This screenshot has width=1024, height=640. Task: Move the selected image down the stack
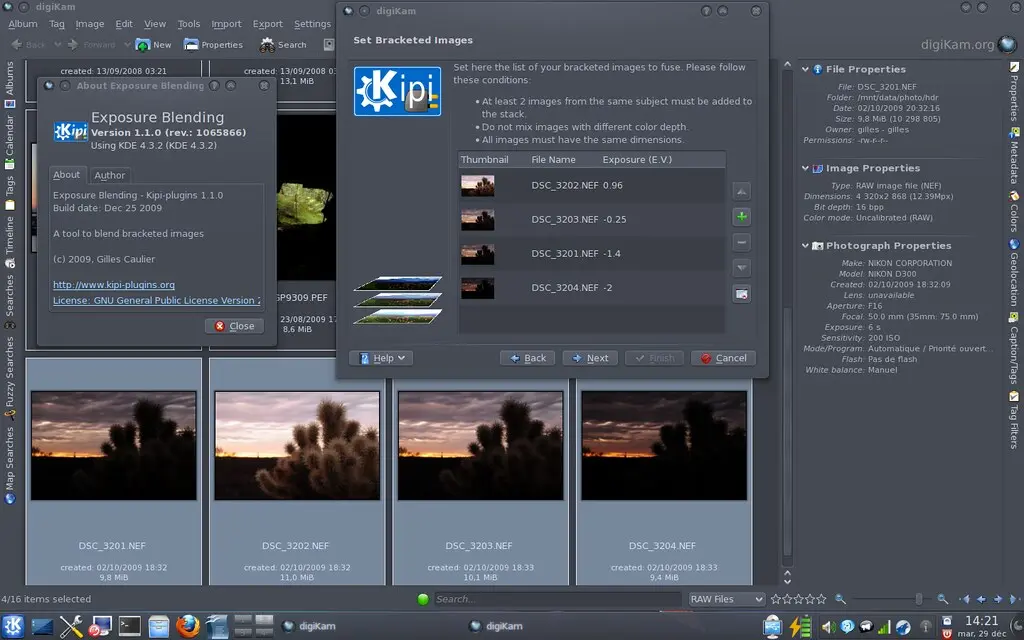pyautogui.click(x=741, y=267)
